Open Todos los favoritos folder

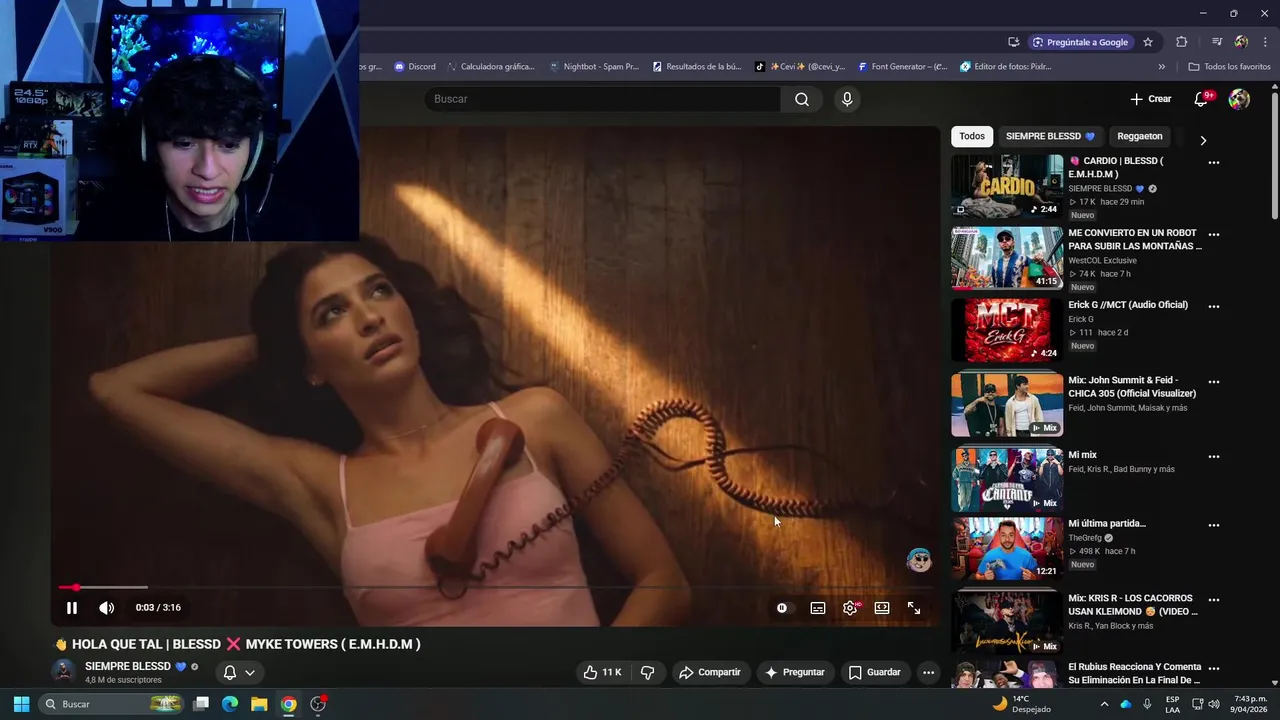point(1230,67)
